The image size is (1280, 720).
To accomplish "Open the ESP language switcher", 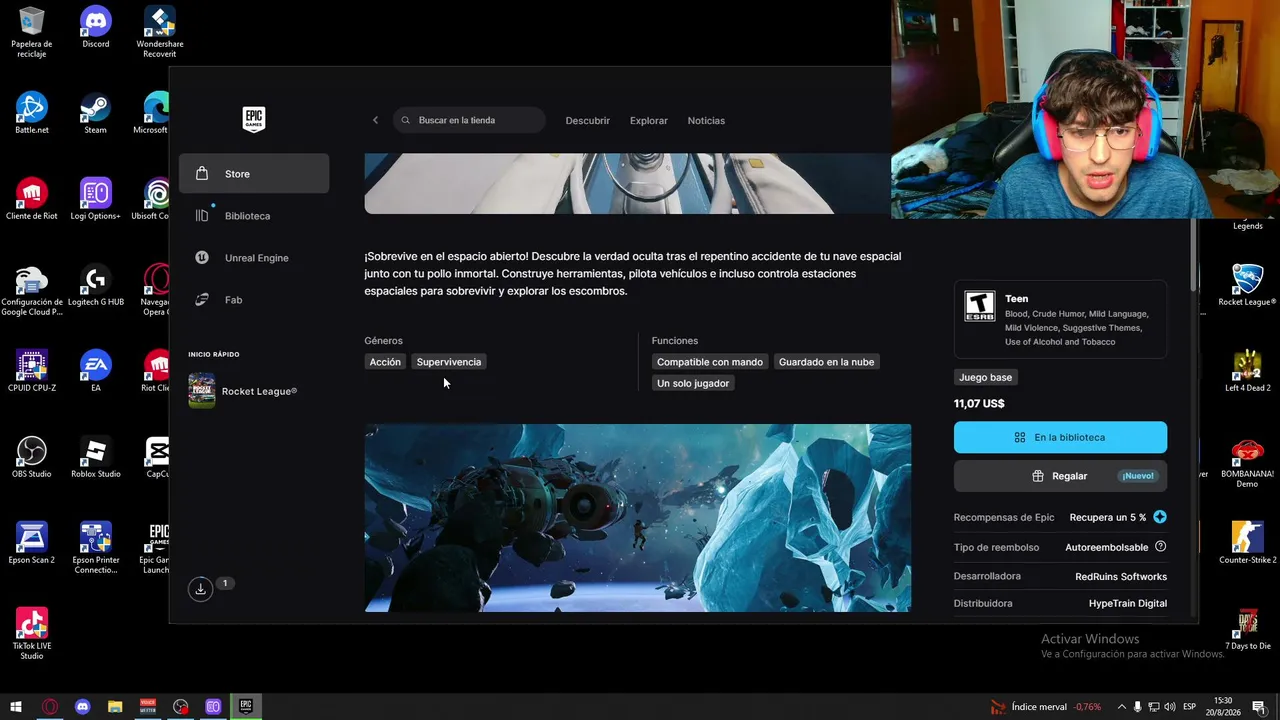I will click(x=1190, y=707).
